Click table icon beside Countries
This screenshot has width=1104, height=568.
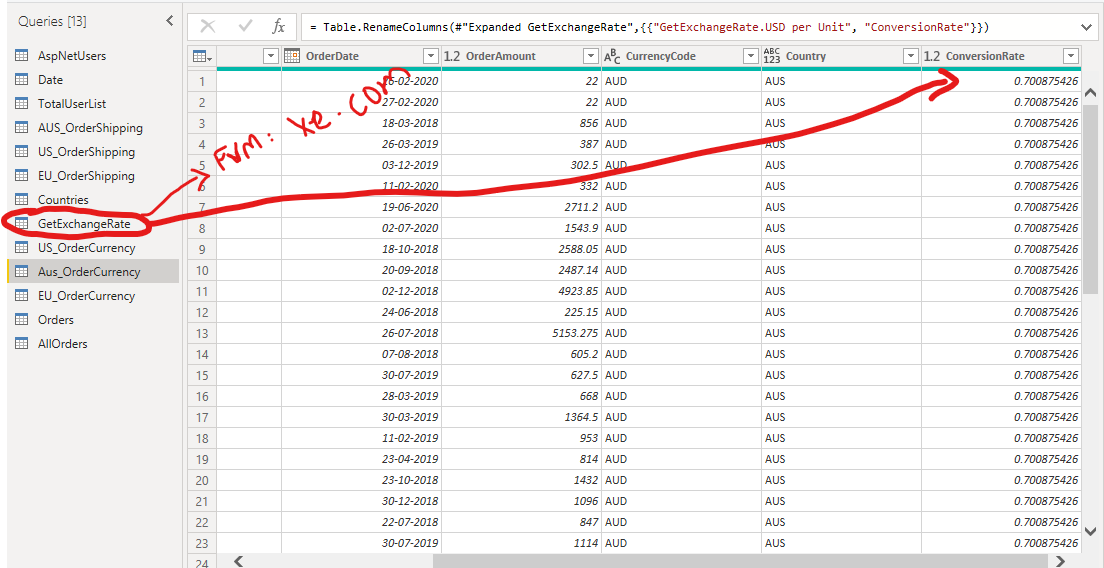point(22,199)
